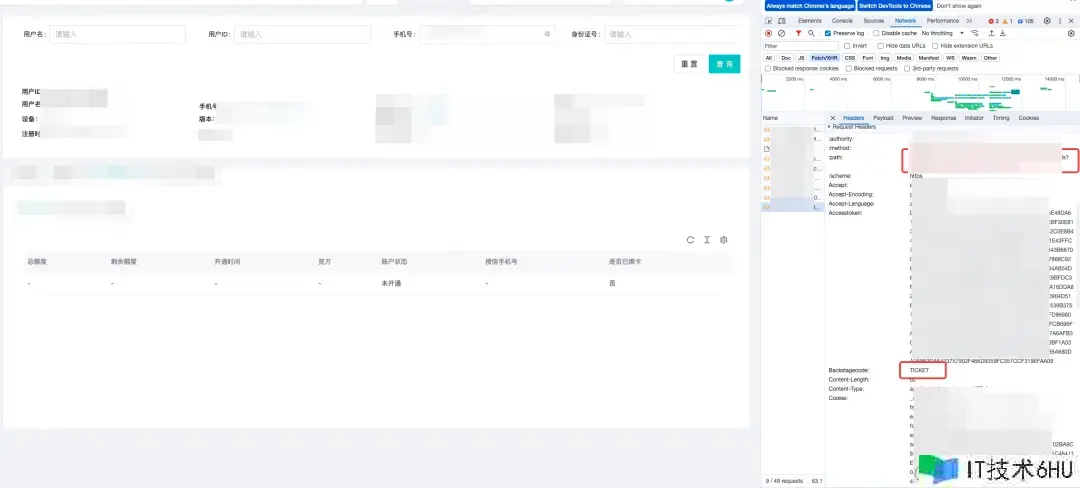Viewport: 1080px width, 488px height.
Task: Click Switch DevTools to Chinese button
Action: (894, 6)
